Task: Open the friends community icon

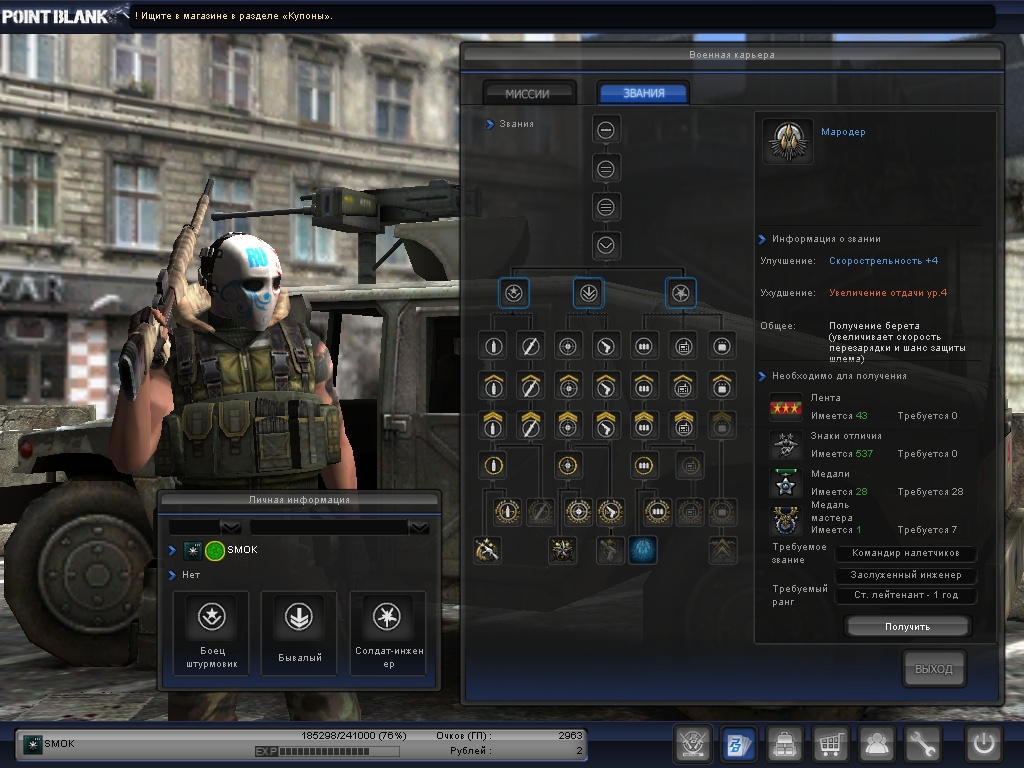Action: tap(877, 744)
